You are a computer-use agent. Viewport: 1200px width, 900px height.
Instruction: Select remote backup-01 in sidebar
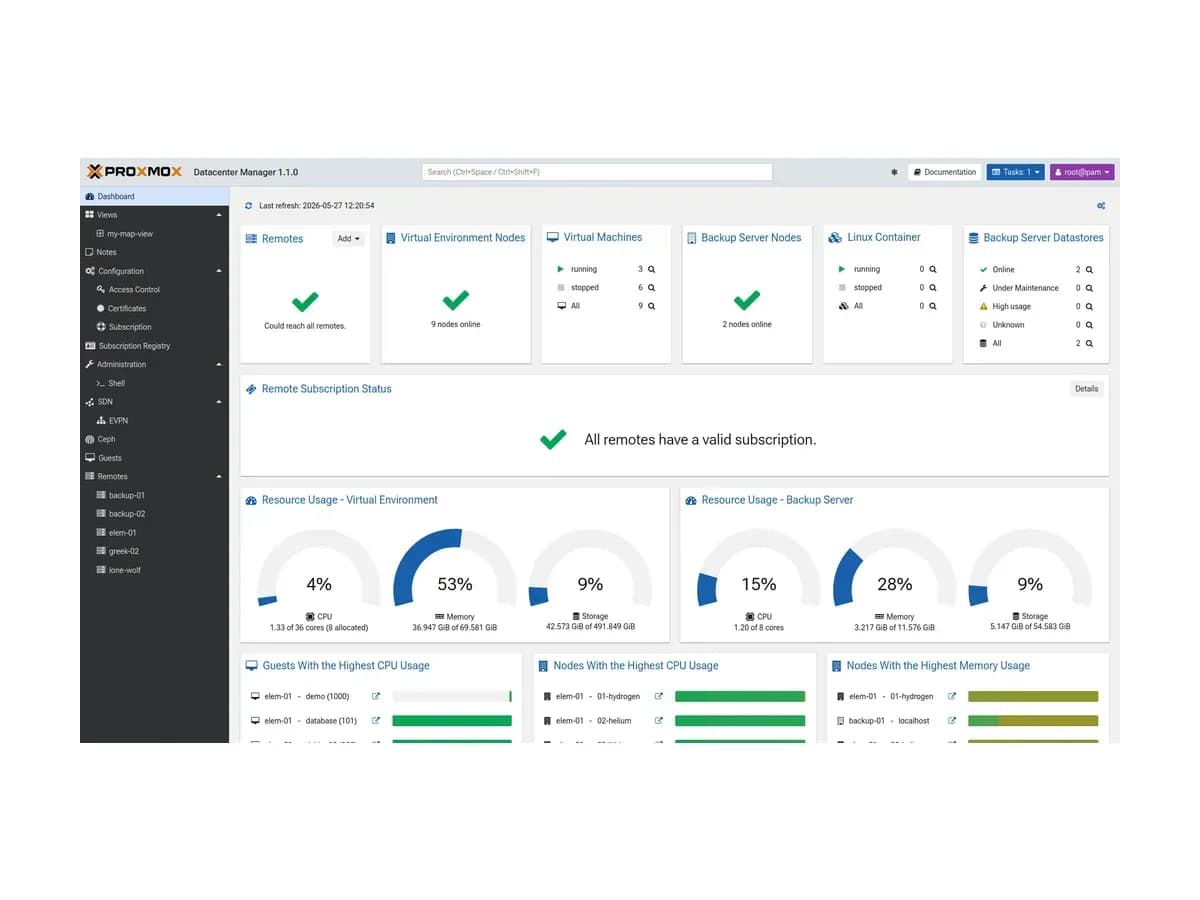point(155,495)
